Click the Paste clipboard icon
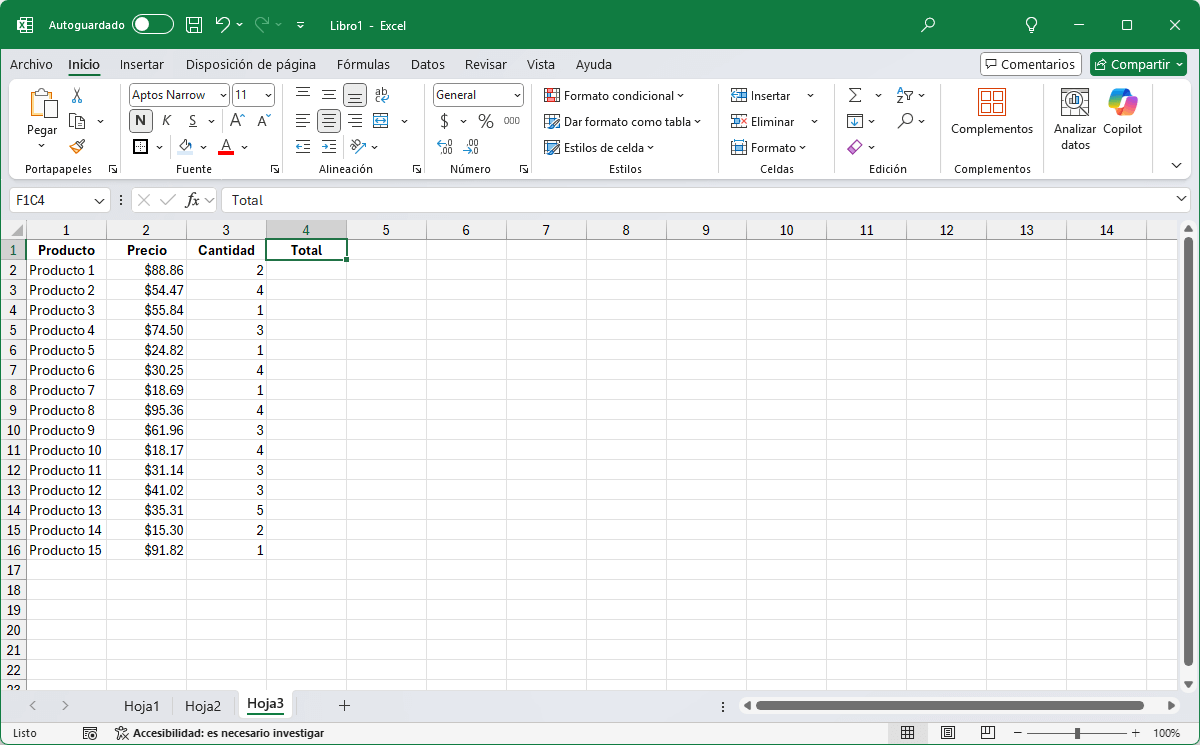The height and width of the screenshot is (745, 1200). click(42, 103)
